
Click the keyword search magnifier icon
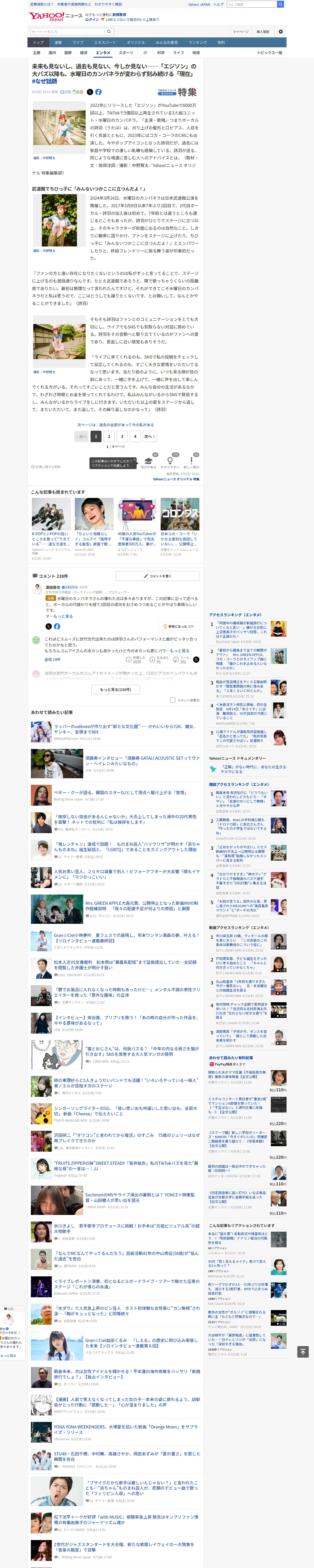109,32
